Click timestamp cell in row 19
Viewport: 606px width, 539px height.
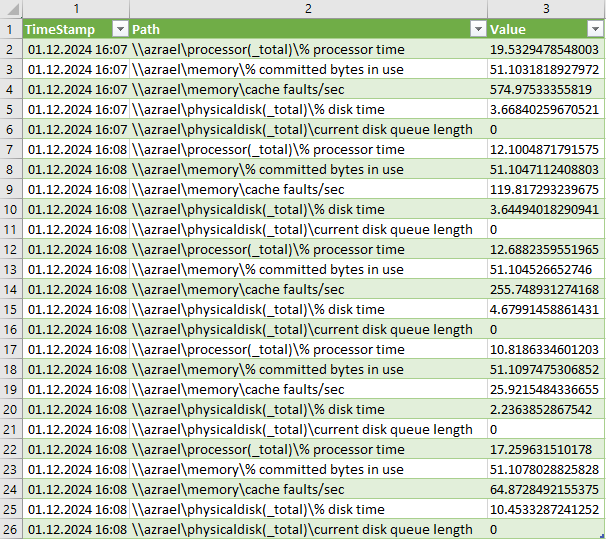77,389
